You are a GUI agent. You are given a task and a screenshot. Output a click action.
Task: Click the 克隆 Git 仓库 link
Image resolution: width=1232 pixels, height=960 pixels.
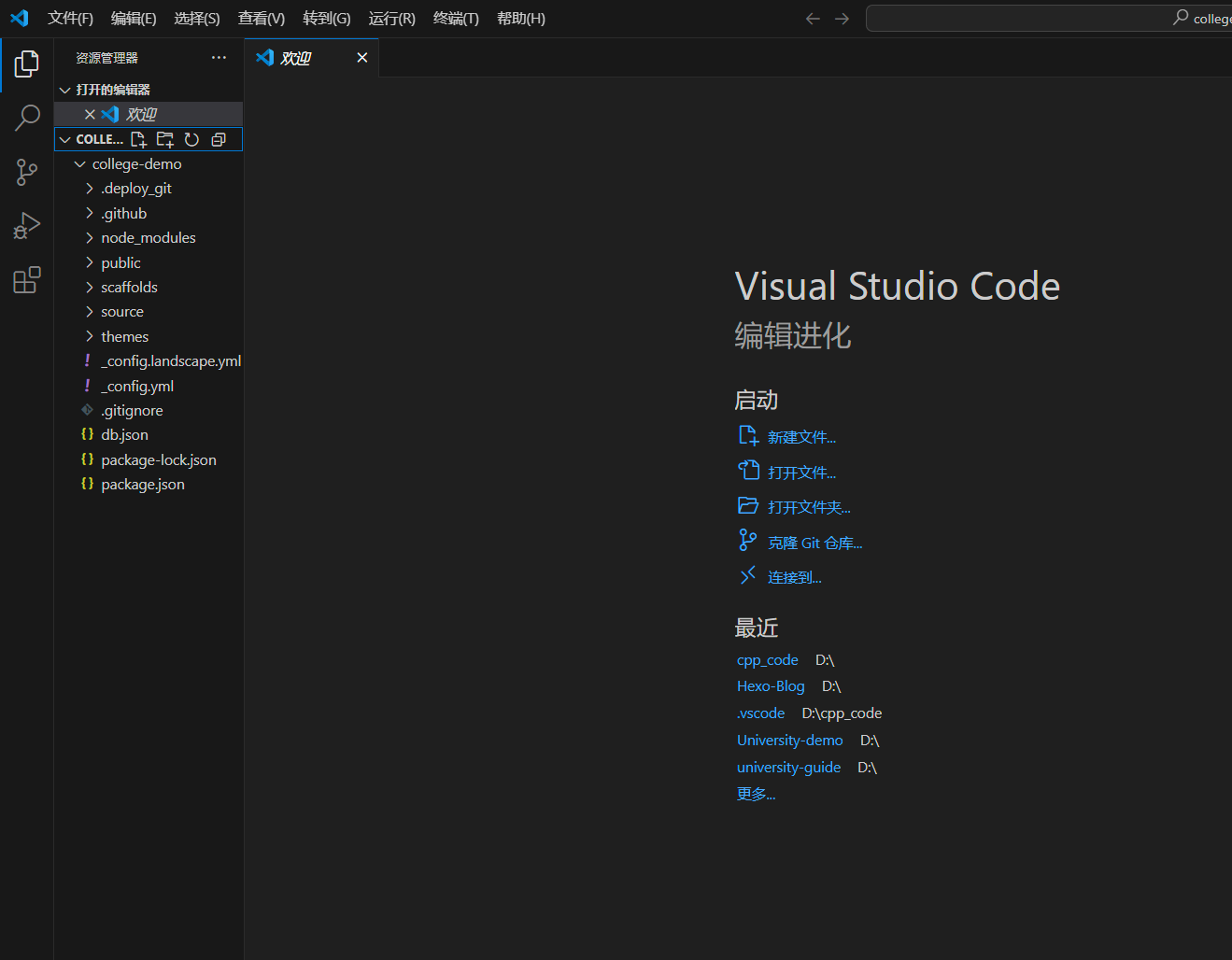[814, 544]
